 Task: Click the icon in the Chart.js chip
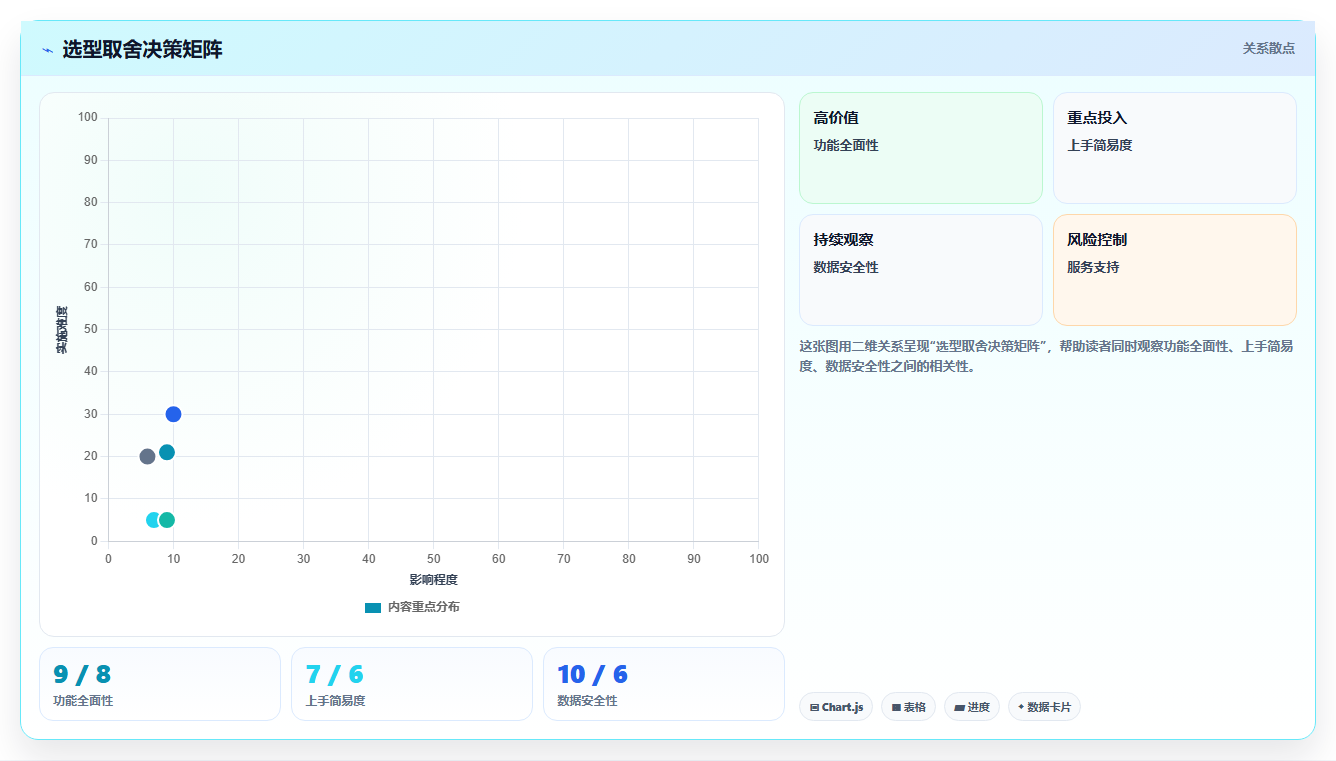coord(814,708)
